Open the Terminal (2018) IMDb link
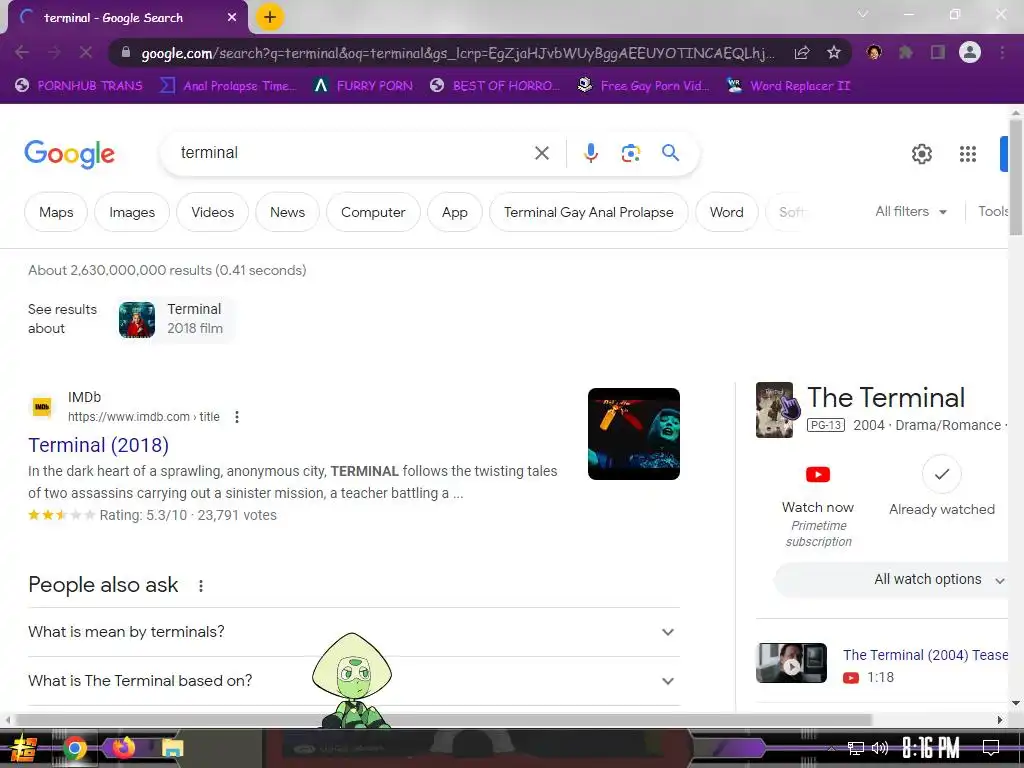1024x768 pixels. [x=99, y=445]
